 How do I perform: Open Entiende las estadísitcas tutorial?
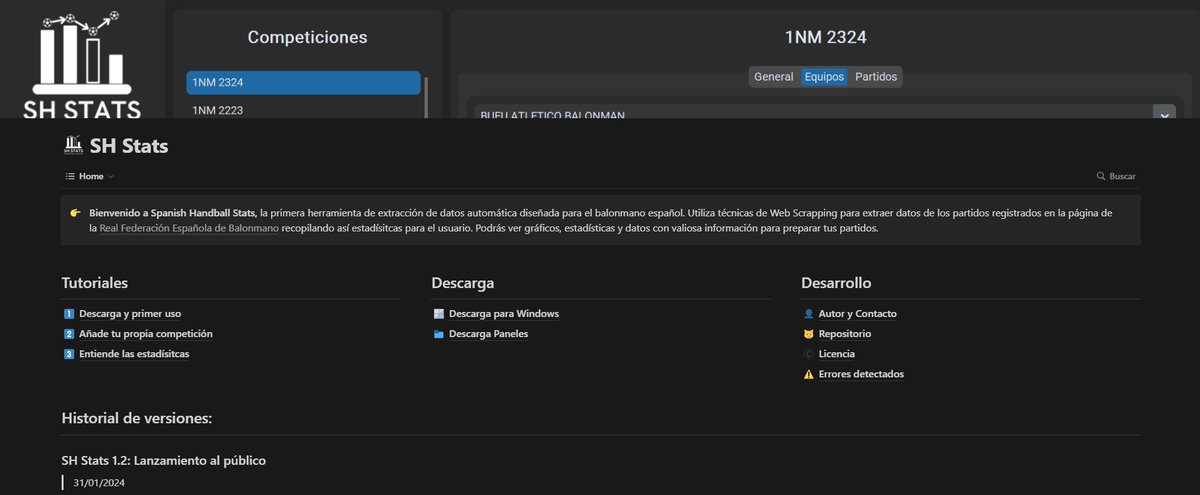(134, 354)
